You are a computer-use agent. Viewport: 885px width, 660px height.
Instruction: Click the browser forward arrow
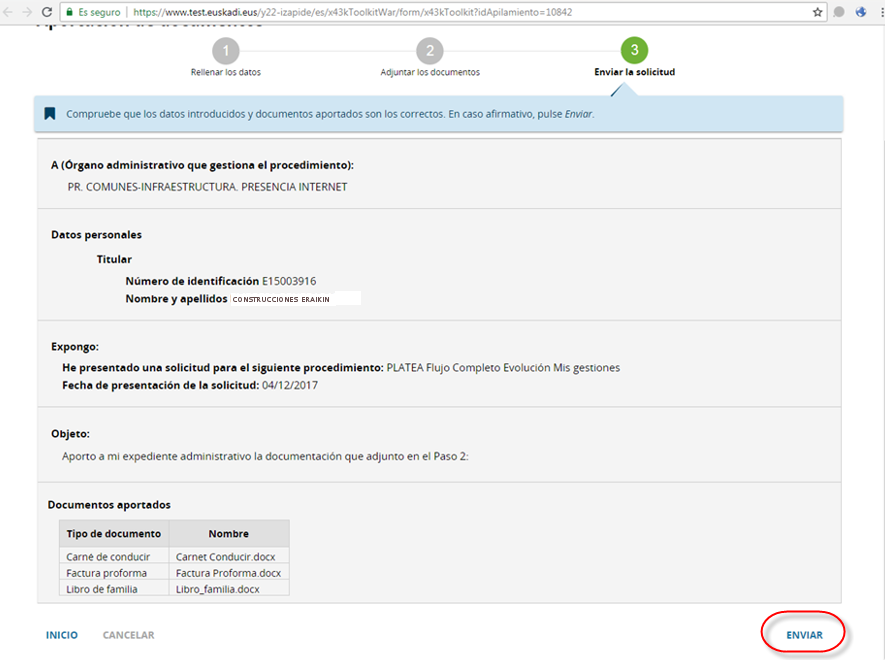26,12
